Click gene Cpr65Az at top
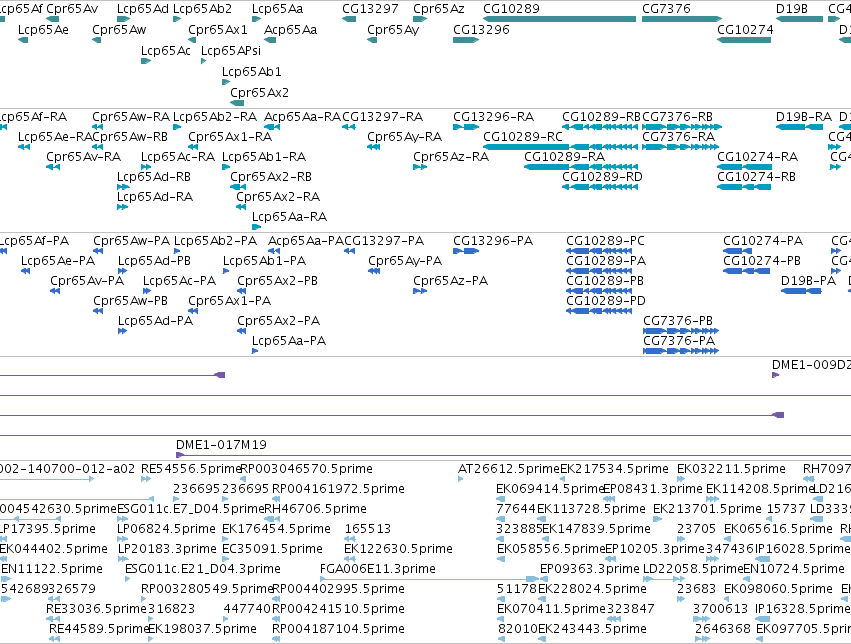851x644 pixels. 420,19
